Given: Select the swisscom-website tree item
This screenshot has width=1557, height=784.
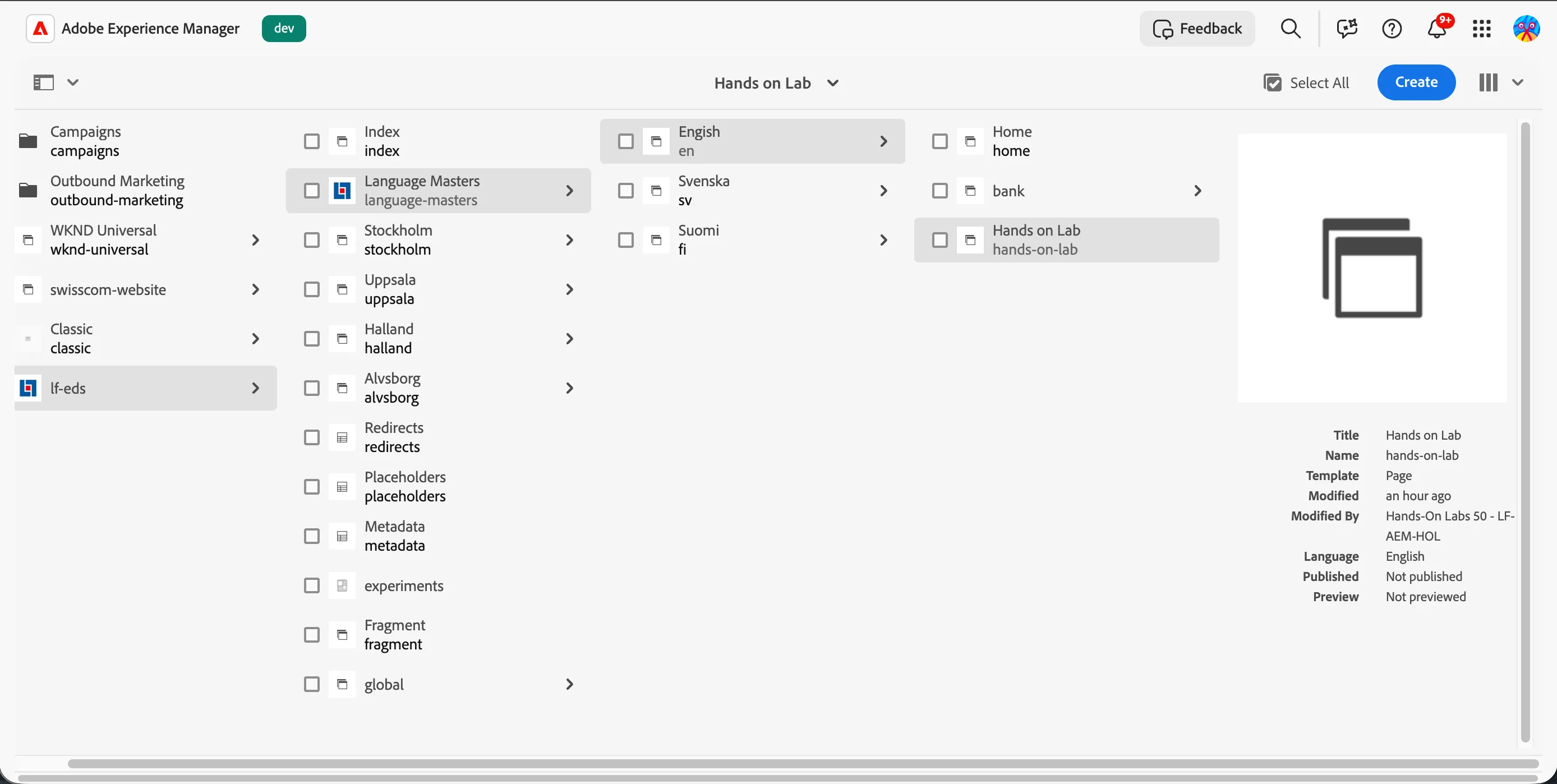Looking at the screenshot, I should (x=145, y=289).
